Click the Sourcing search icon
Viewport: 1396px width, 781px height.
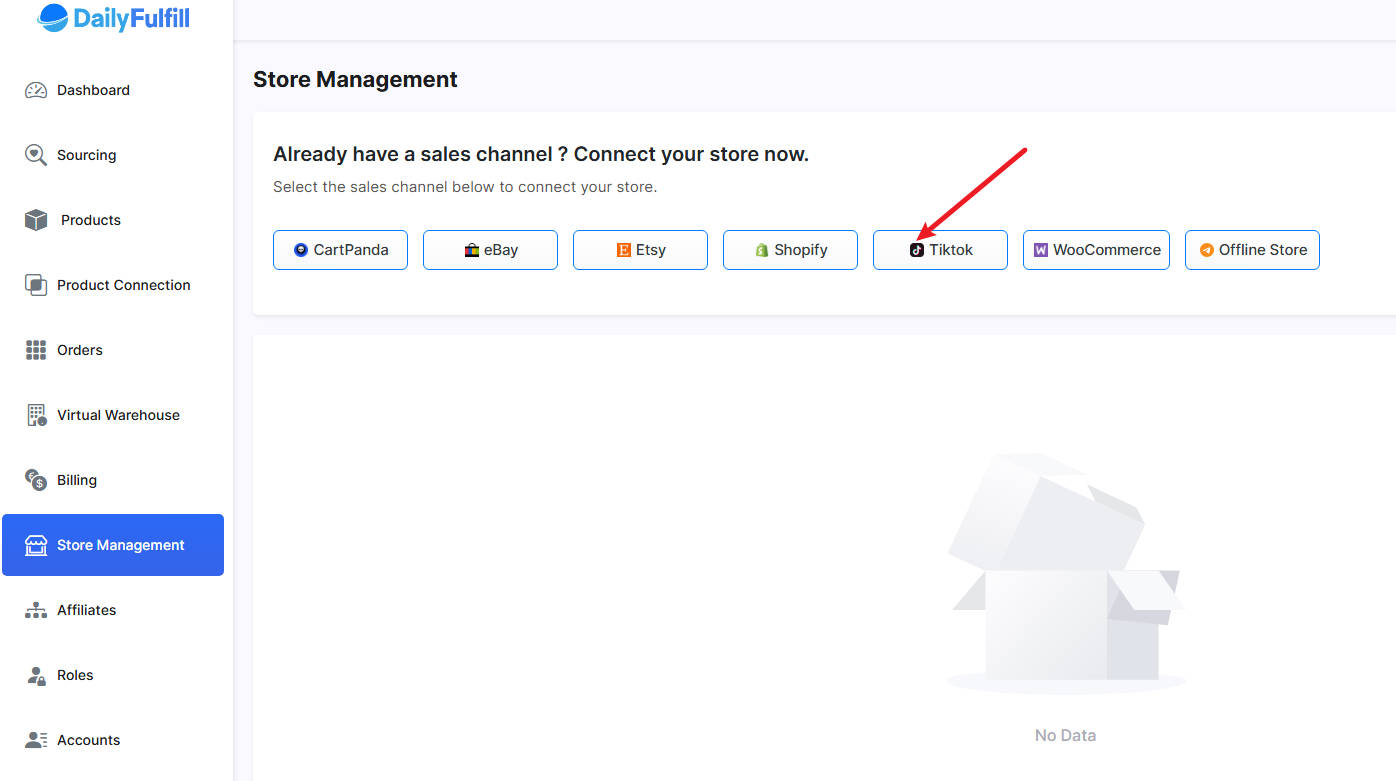(x=36, y=155)
